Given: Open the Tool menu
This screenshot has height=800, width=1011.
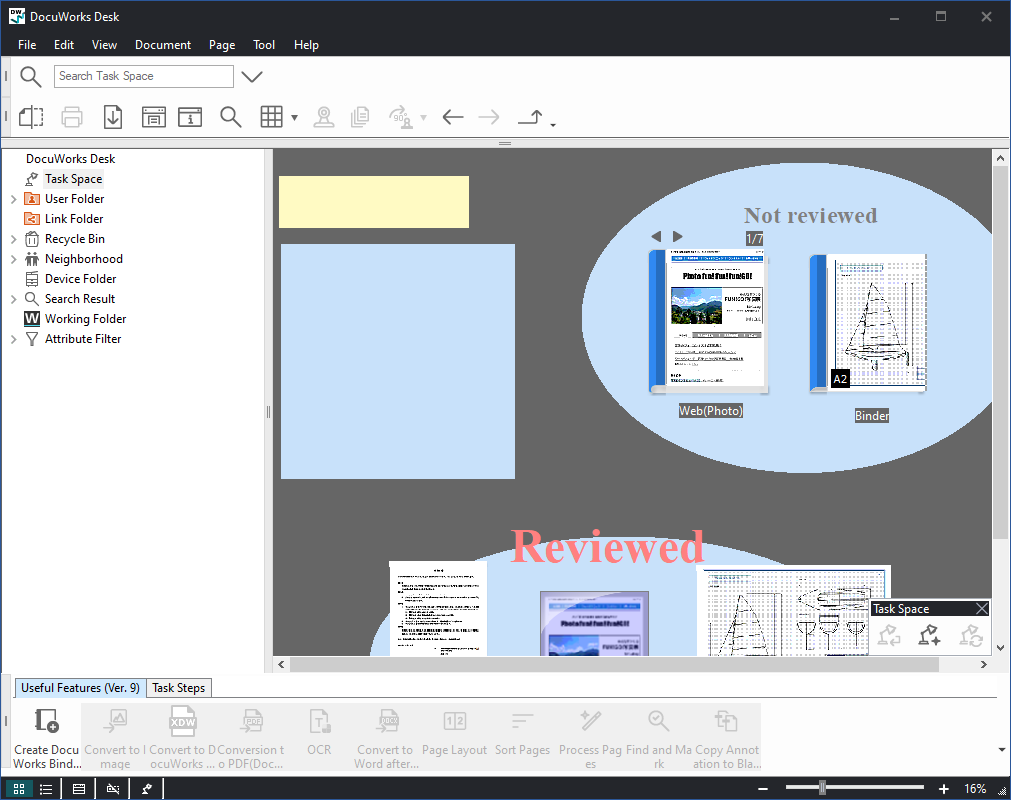Looking at the screenshot, I should coord(264,45).
